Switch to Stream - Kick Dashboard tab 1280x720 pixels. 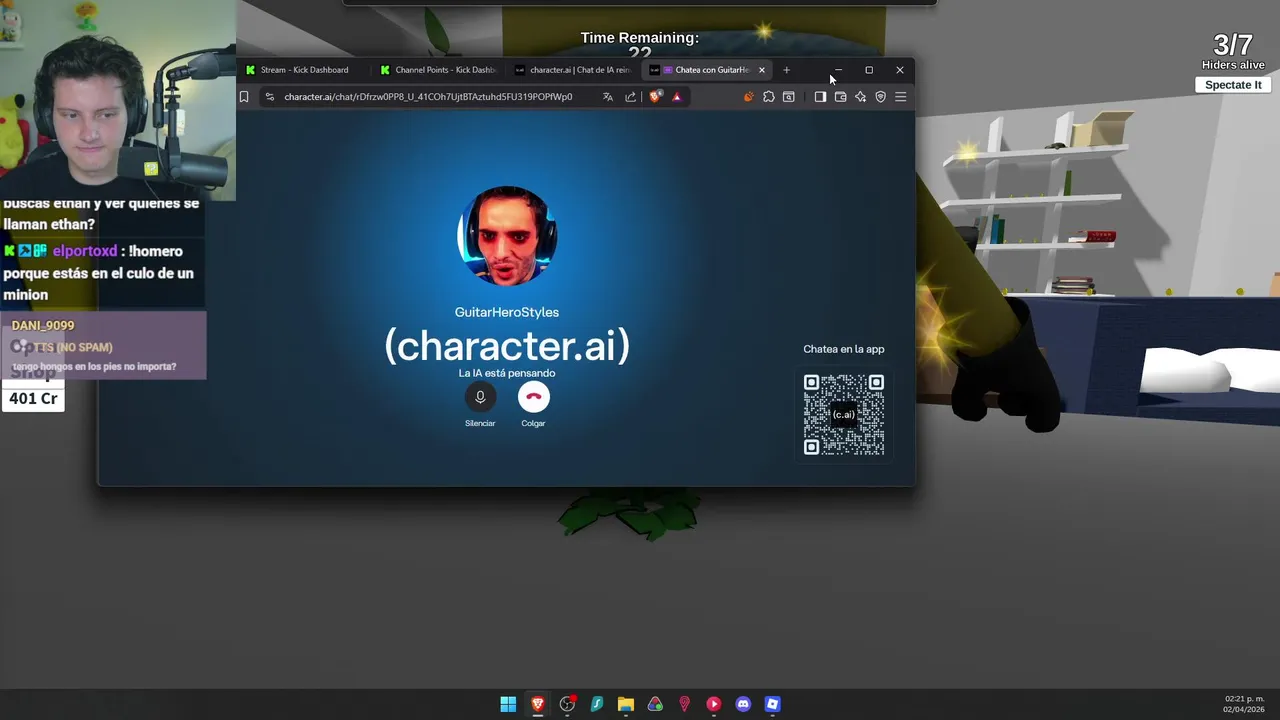305,70
